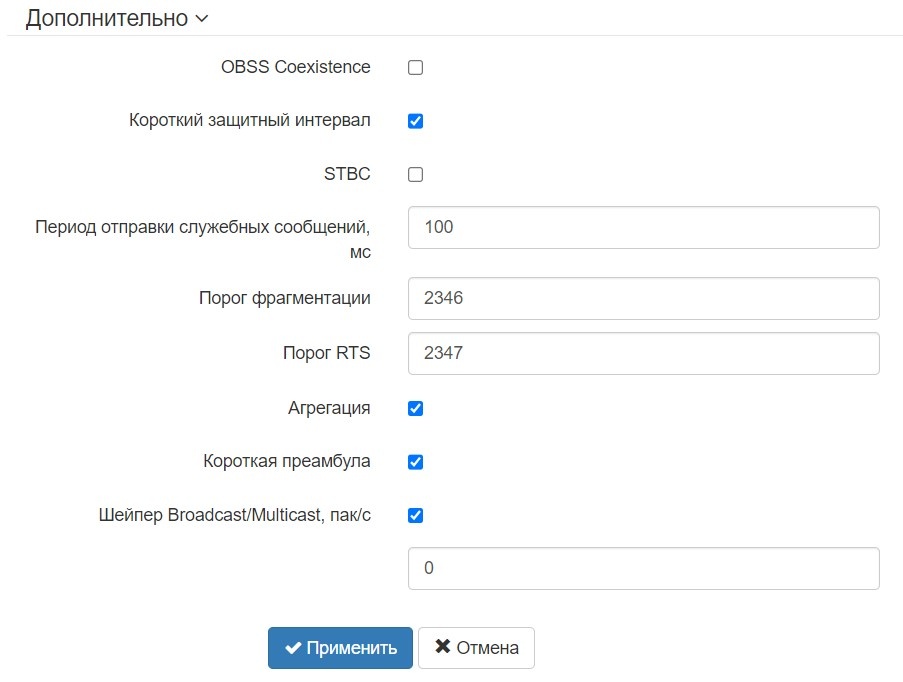Click the X icon on Отмена
This screenshot has height=682, width=903.
[443, 647]
